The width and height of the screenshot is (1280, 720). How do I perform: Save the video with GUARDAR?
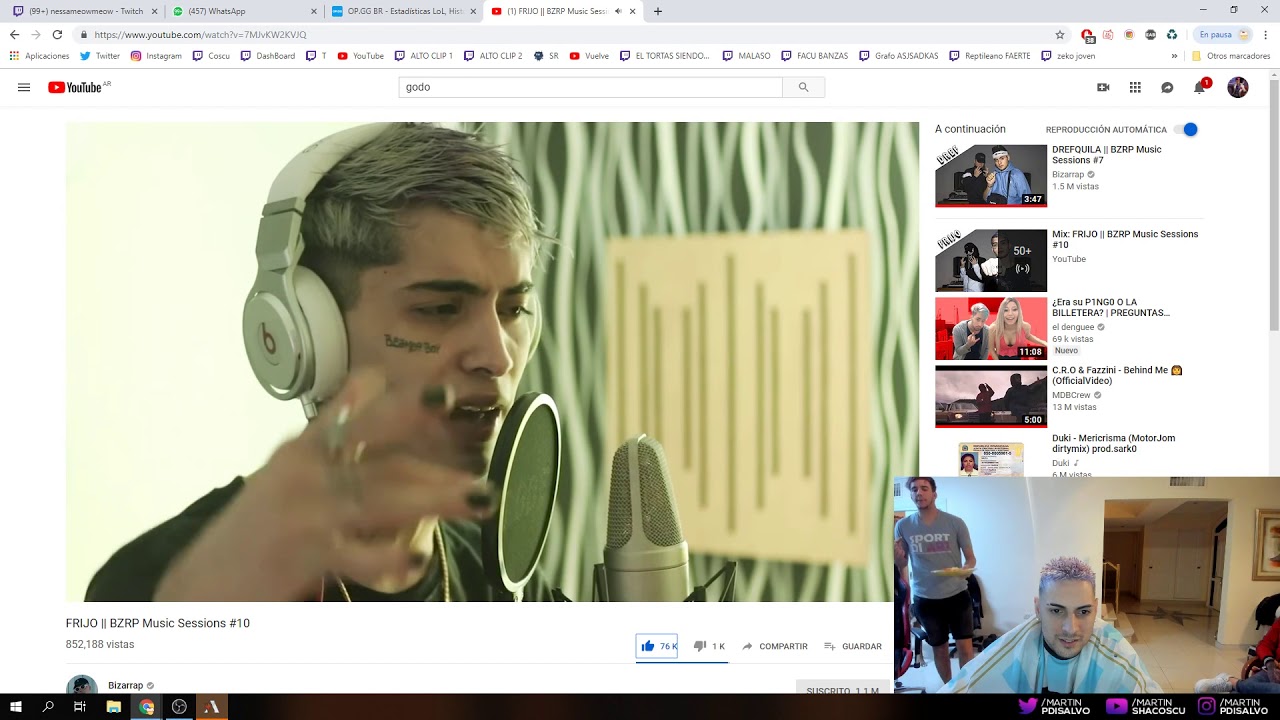click(853, 646)
